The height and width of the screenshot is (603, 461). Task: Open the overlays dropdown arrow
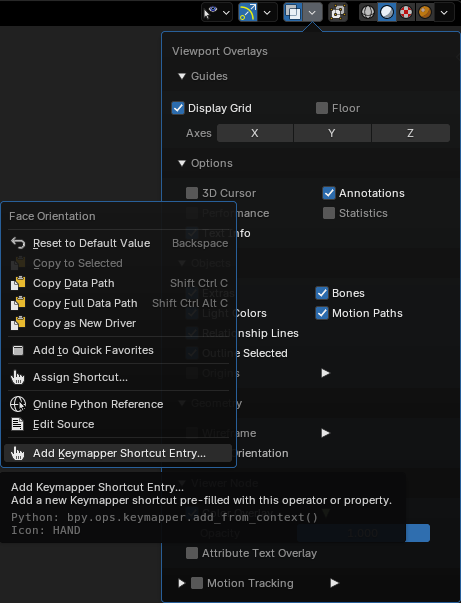pos(312,12)
